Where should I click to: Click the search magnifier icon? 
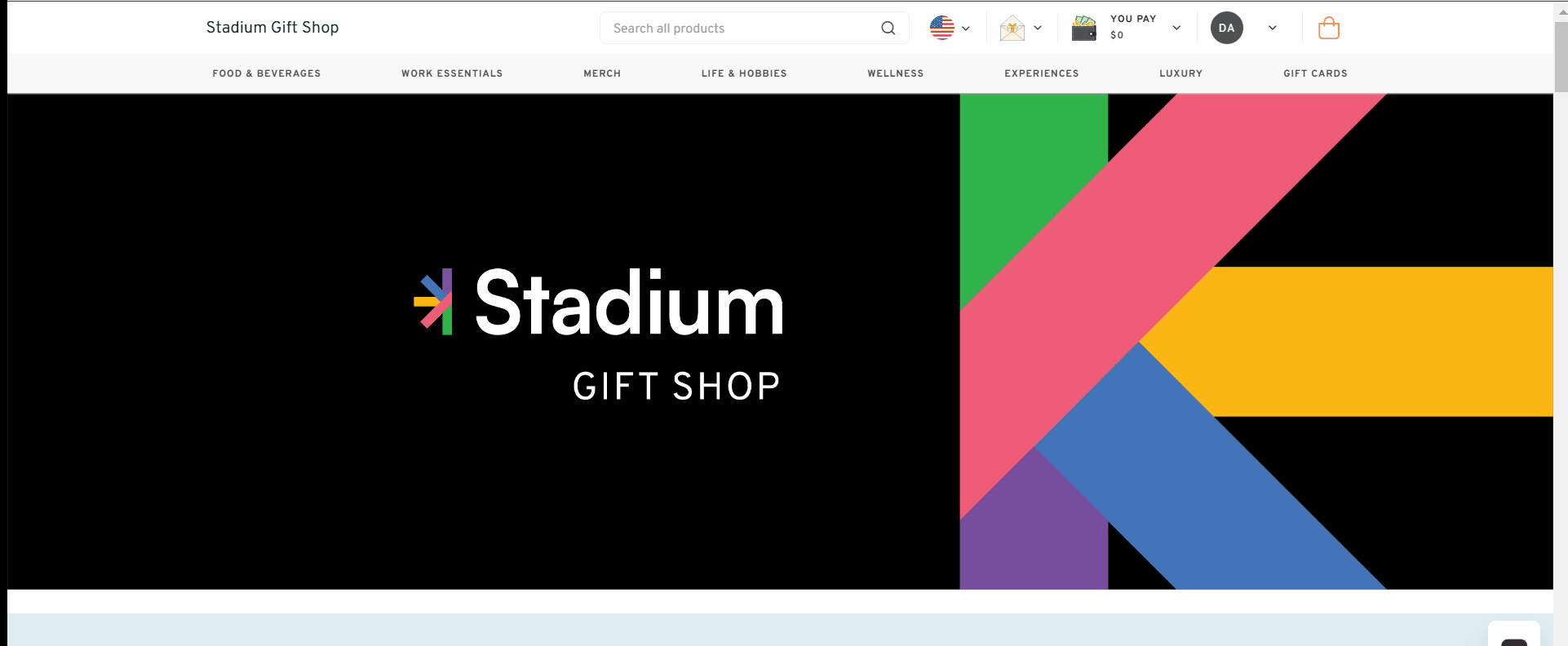click(888, 28)
